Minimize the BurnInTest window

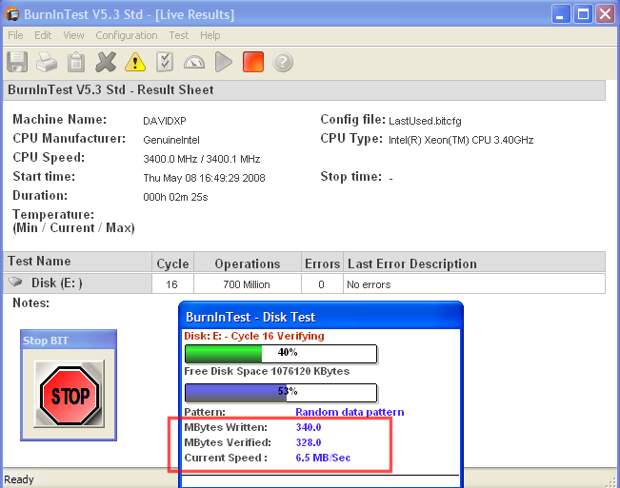[x=560, y=14]
